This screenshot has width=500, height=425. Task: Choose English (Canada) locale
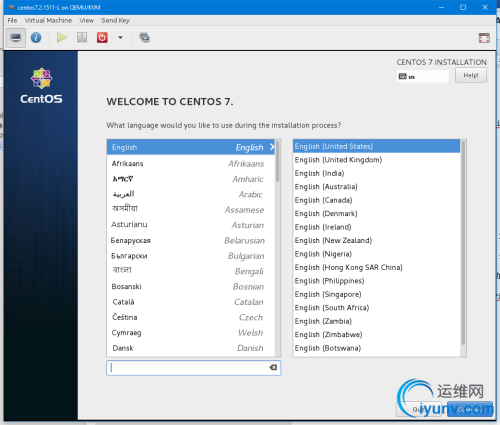coord(377,200)
